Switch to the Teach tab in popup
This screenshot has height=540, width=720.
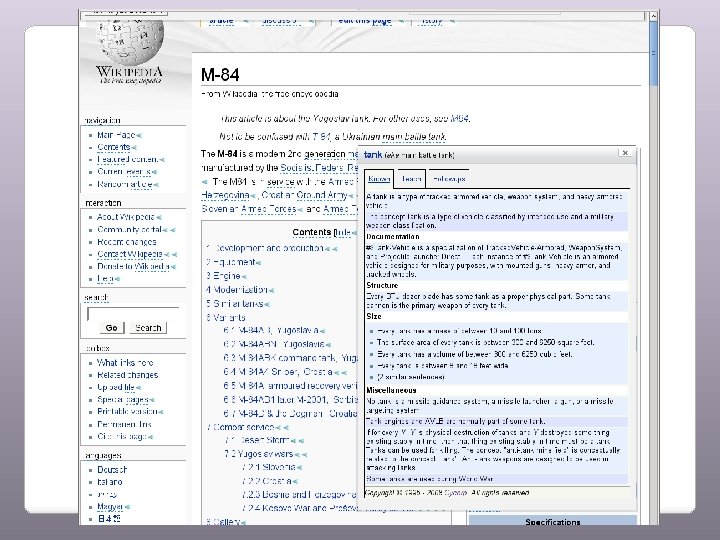[411, 179]
